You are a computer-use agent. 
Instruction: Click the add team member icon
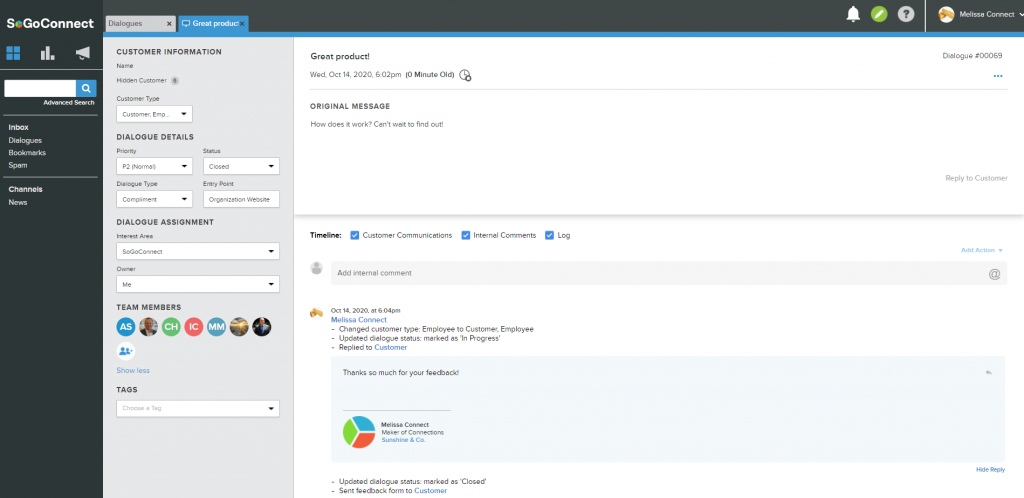click(126, 351)
